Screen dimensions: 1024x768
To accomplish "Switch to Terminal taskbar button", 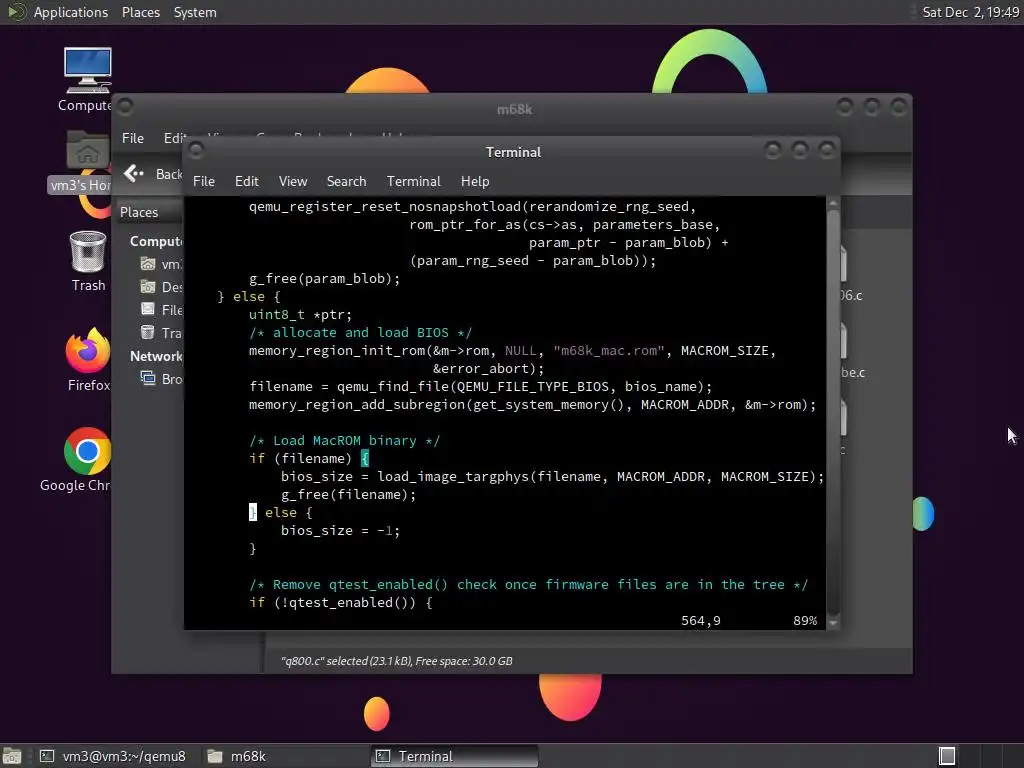I will pyautogui.click(x=455, y=756).
